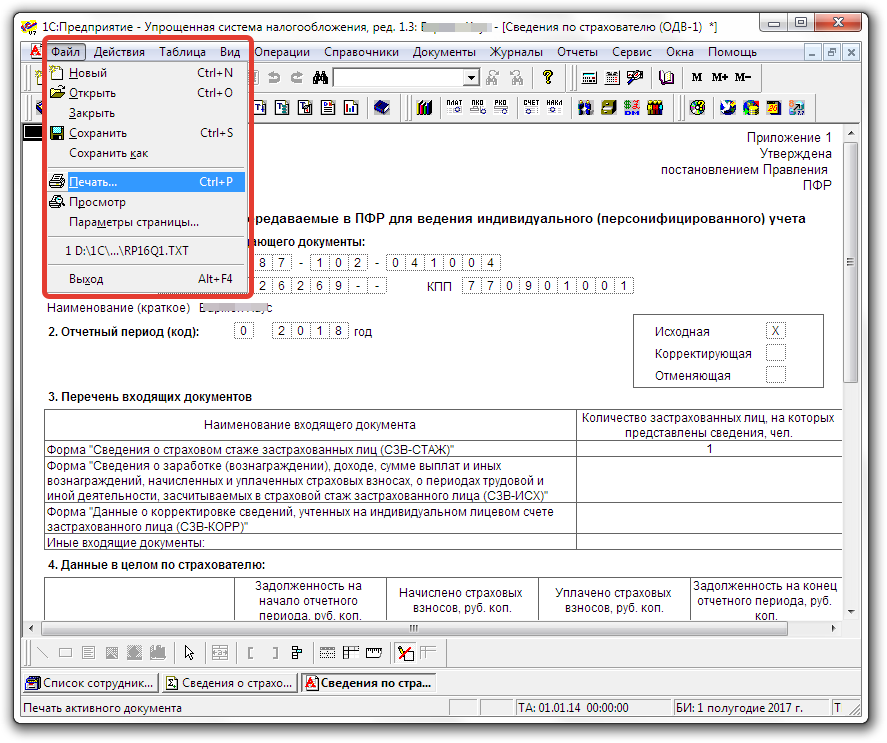
Task: Open the Операции menu
Action: [282, 52]
